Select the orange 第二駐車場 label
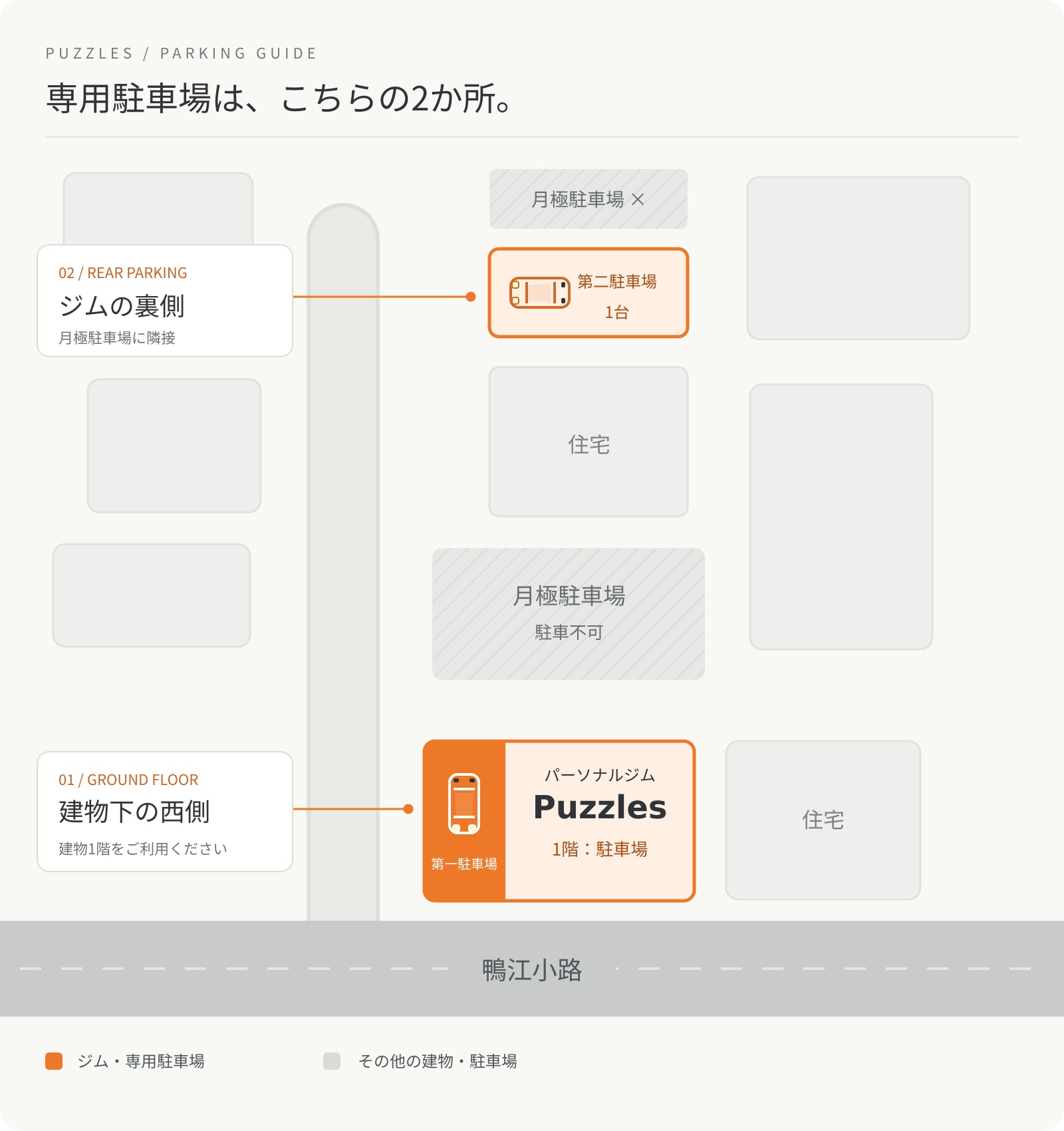The height and width of the screenshot is (1131, 1064). [x=617, y=281]
